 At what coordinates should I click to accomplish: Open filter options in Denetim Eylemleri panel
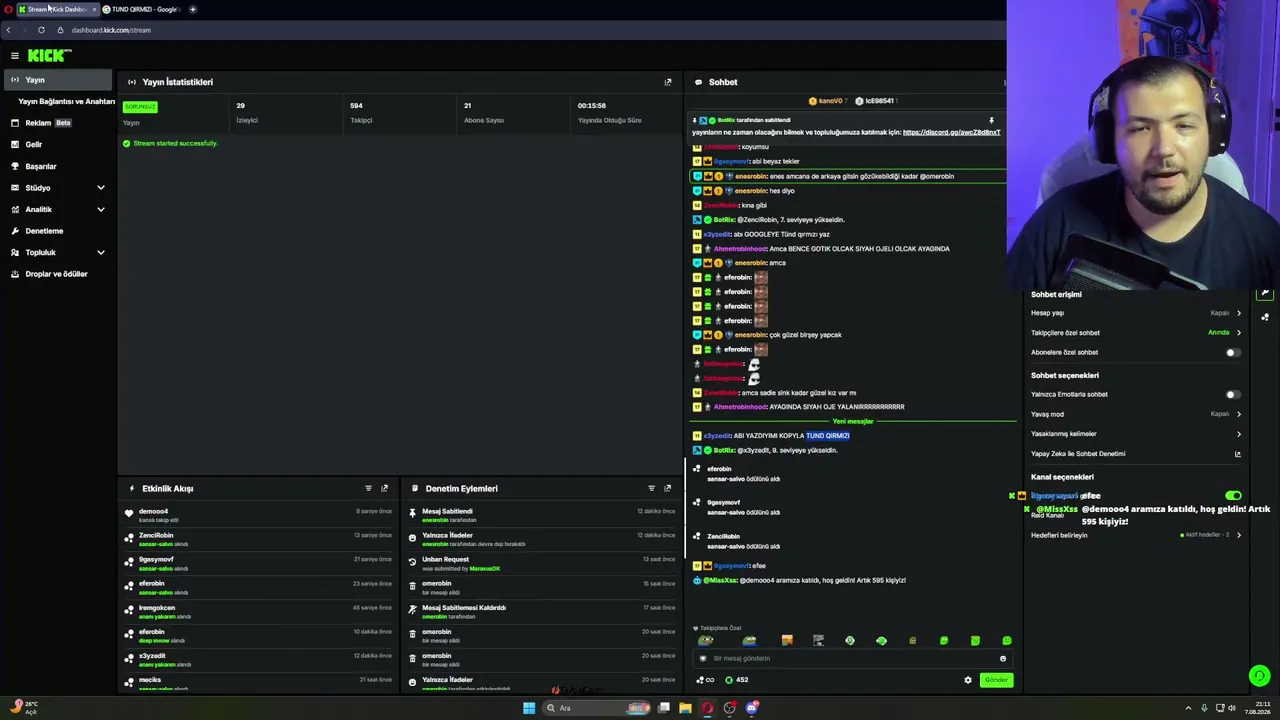651,488
